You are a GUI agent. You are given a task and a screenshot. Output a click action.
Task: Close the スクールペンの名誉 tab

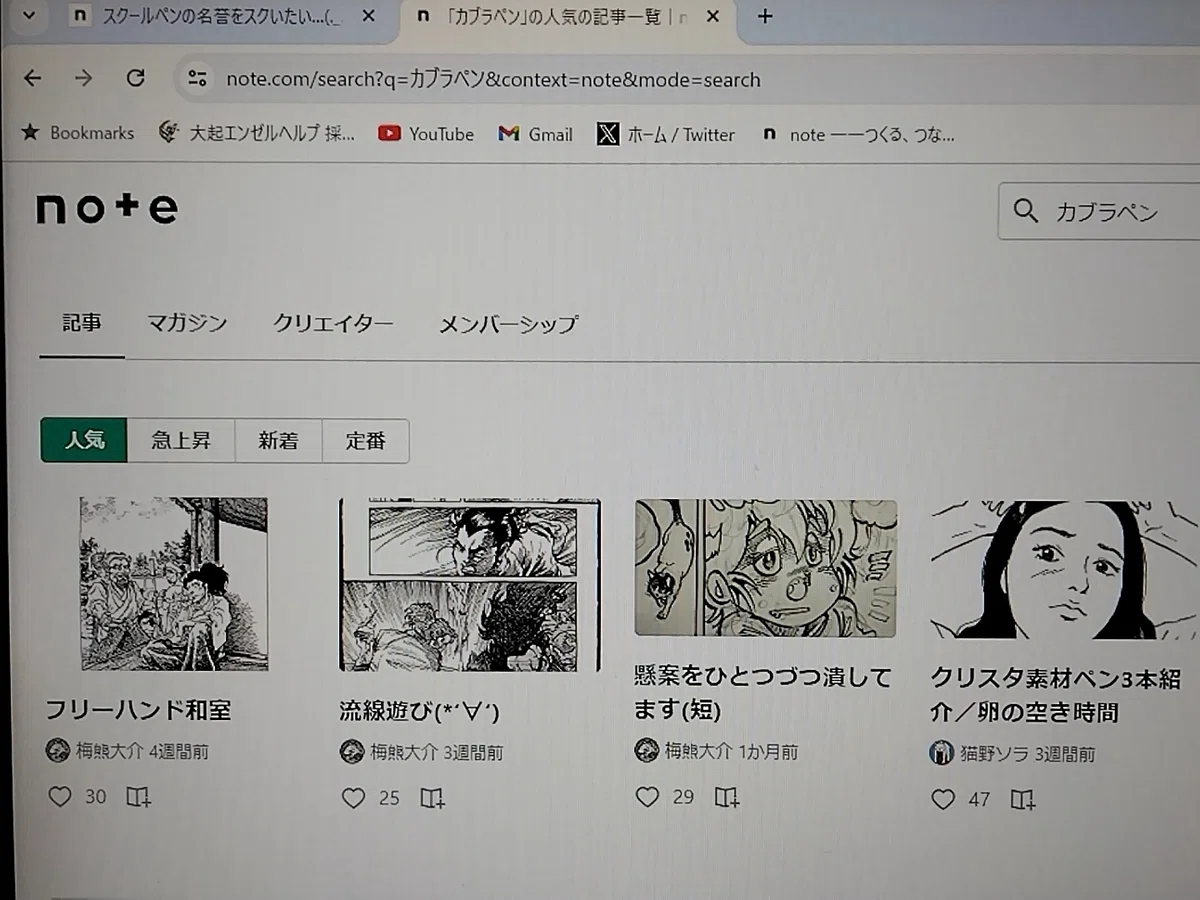pyautogui.click(x=369, y=16)
